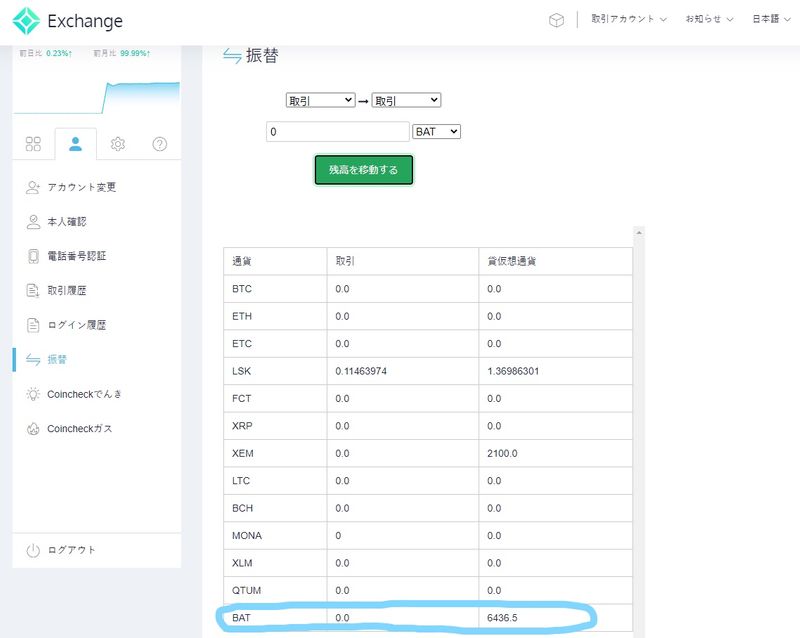
Task: Open the dashboard grid icon tab
Action: (33, 144)
